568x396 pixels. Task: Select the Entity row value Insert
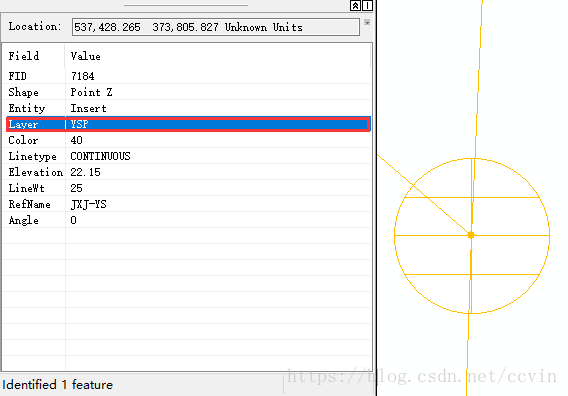(88, 108)
